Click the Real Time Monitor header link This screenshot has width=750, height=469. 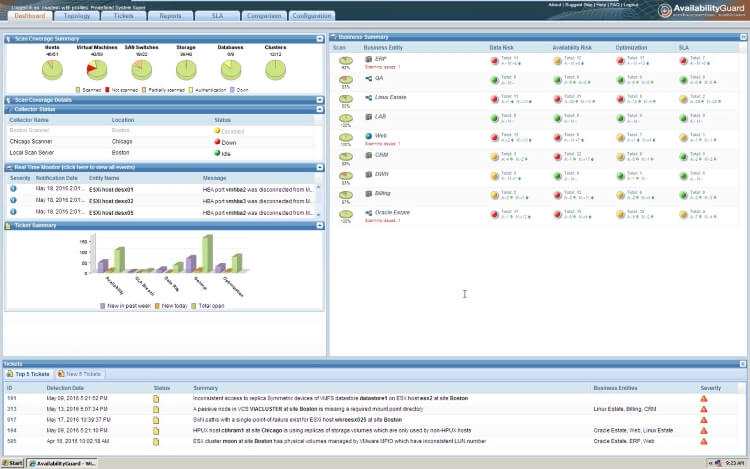(x=74, y=167)
